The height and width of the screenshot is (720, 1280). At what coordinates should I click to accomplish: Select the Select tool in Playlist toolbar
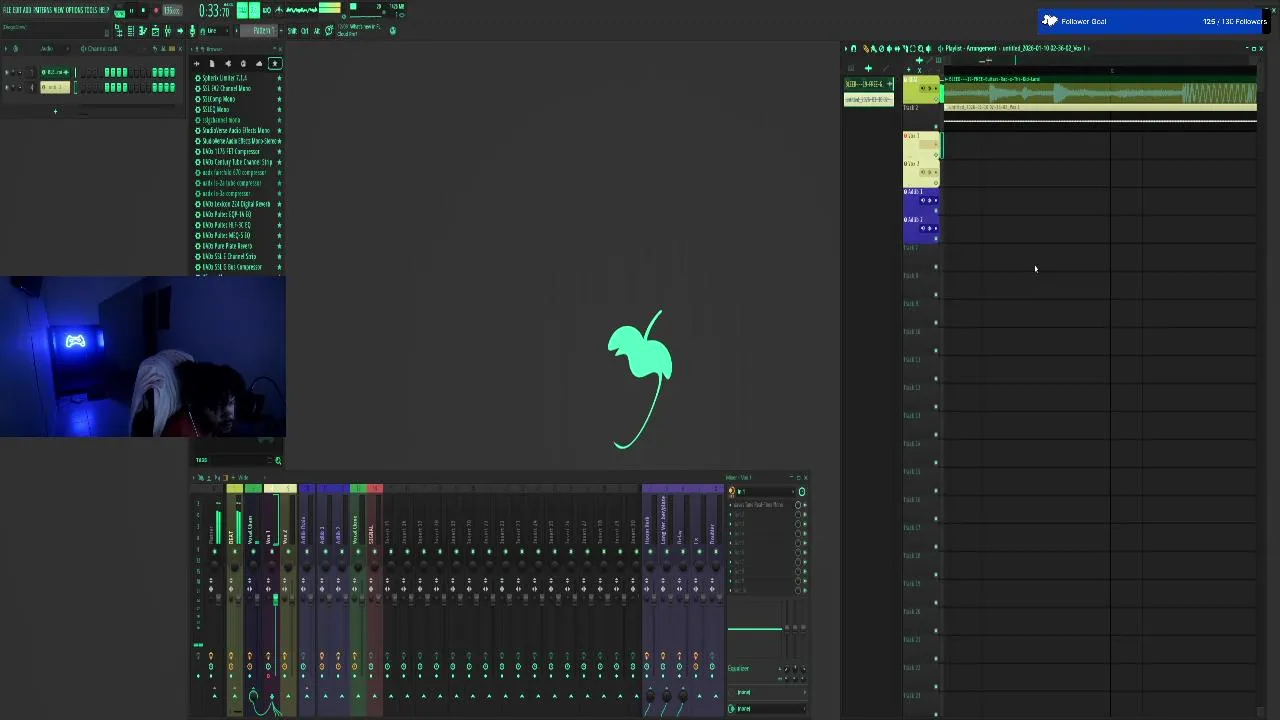913,48
